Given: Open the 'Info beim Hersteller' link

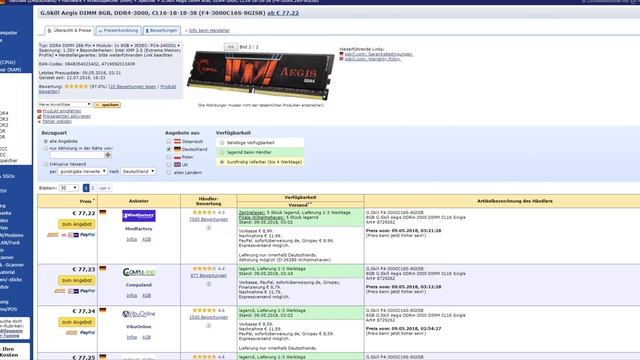Looking at the screenshot, I should (x=209, y=31).
